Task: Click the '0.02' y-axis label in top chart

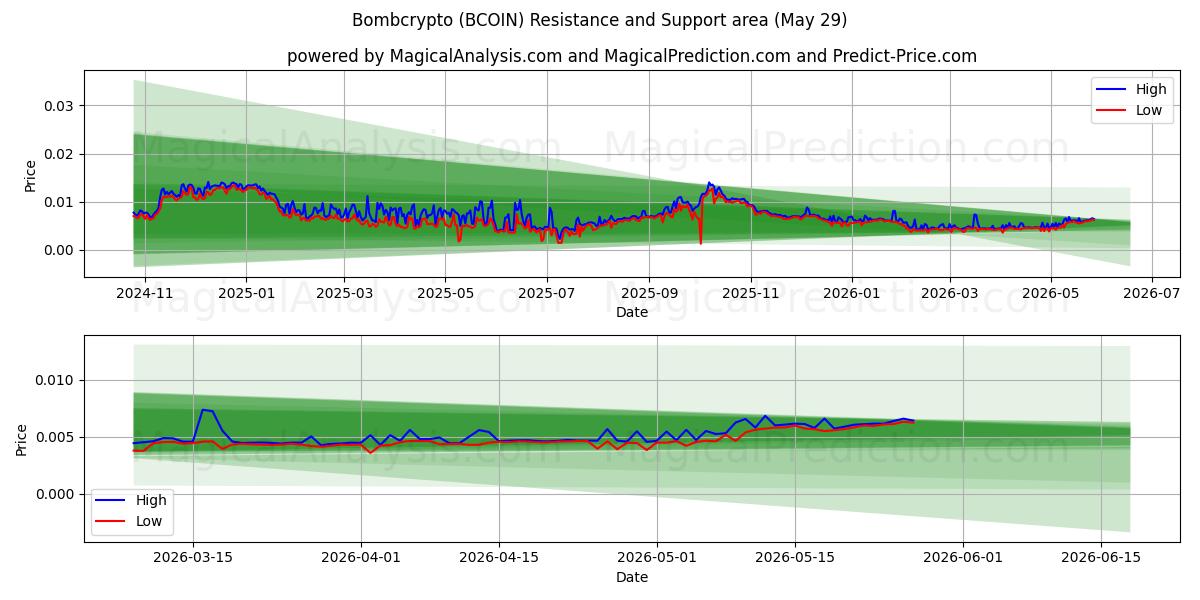Action: [x=60, y=154]
